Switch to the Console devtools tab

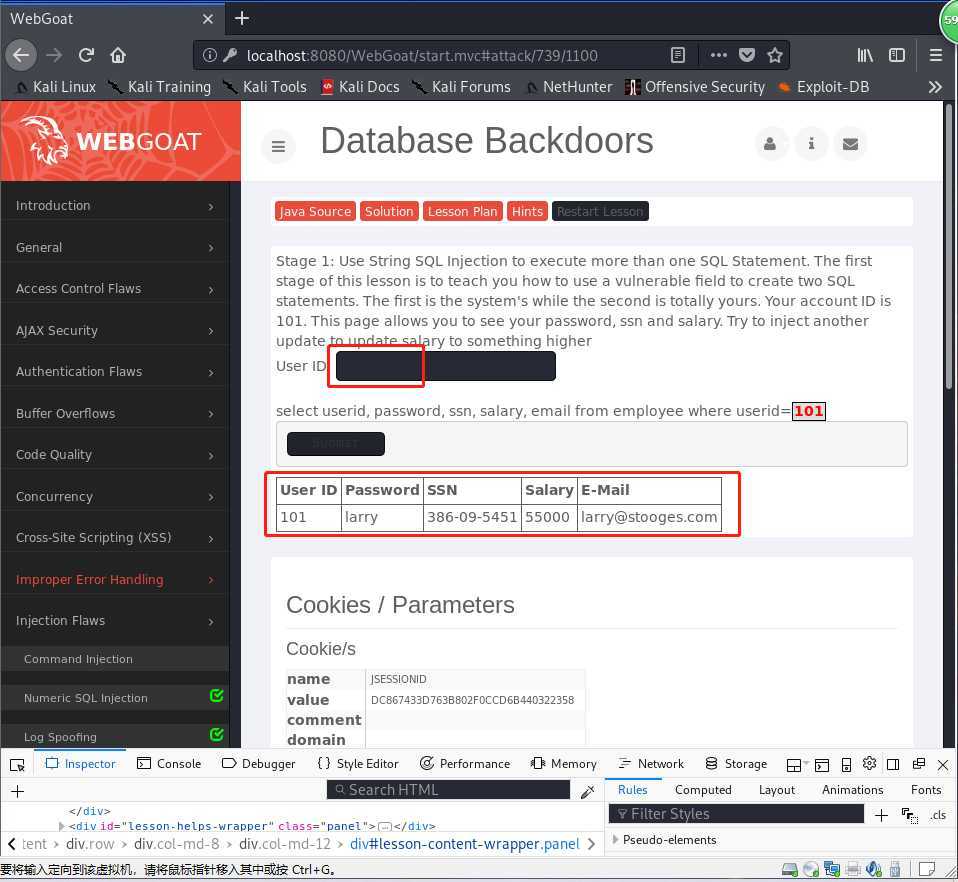point(169,765)
